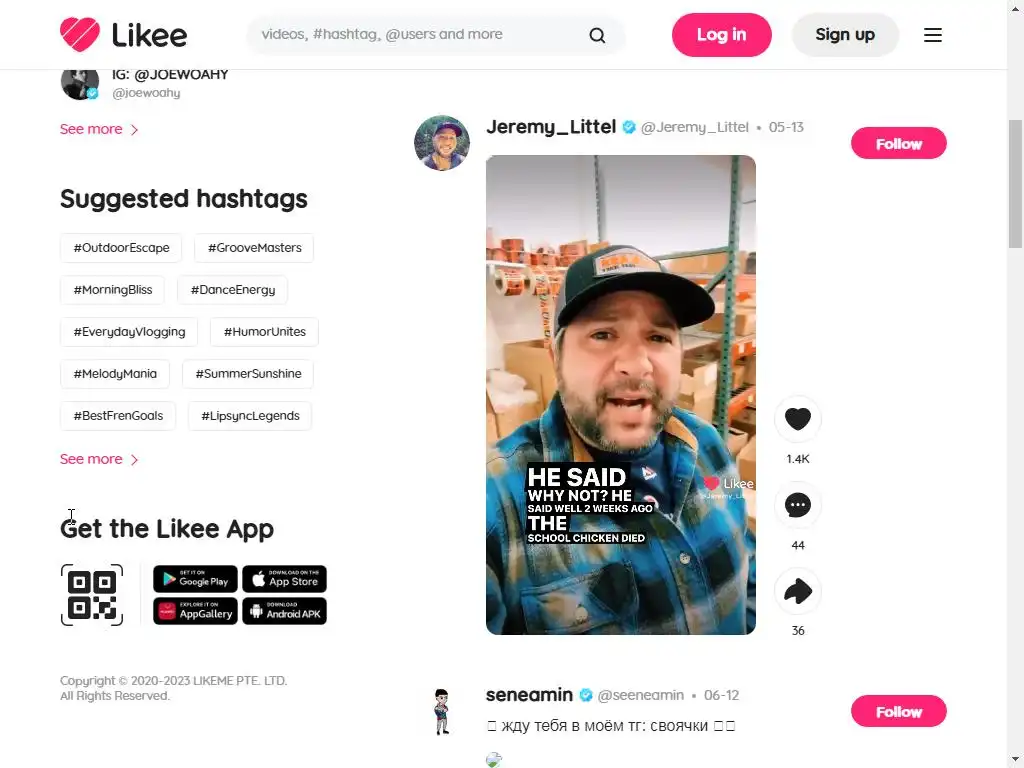Expand See more under suggested hashtags
This screenshot has width=1024, height=768.
coord(99,459)
